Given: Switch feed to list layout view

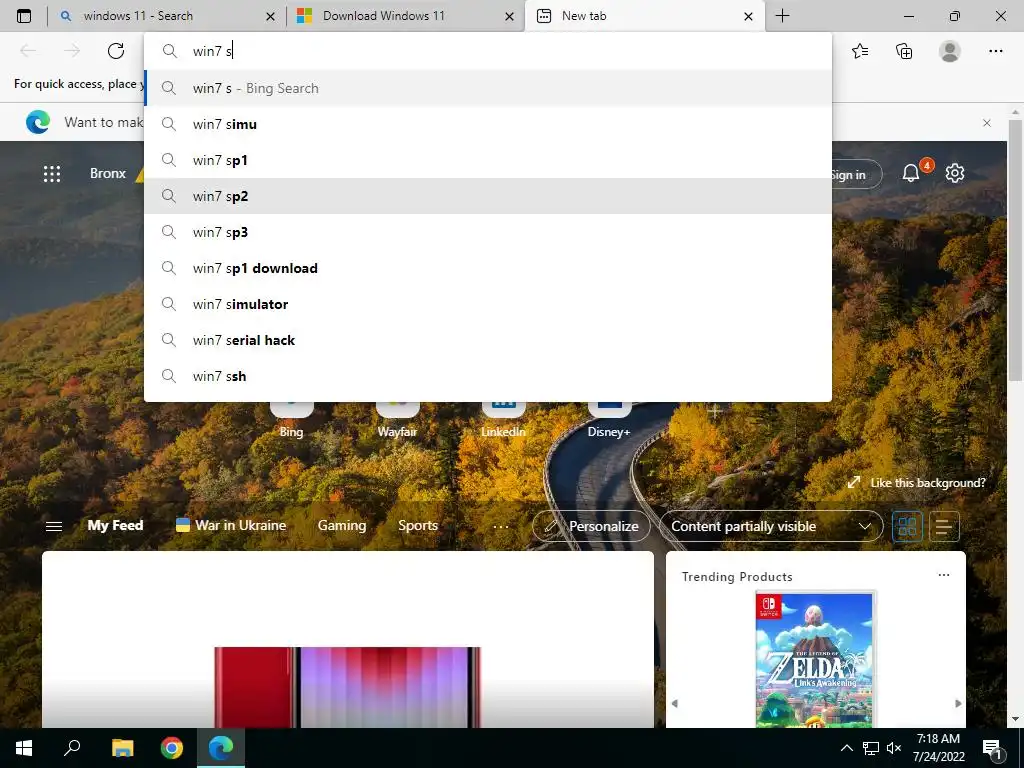Looking at the screenshot, I should 943,526.
